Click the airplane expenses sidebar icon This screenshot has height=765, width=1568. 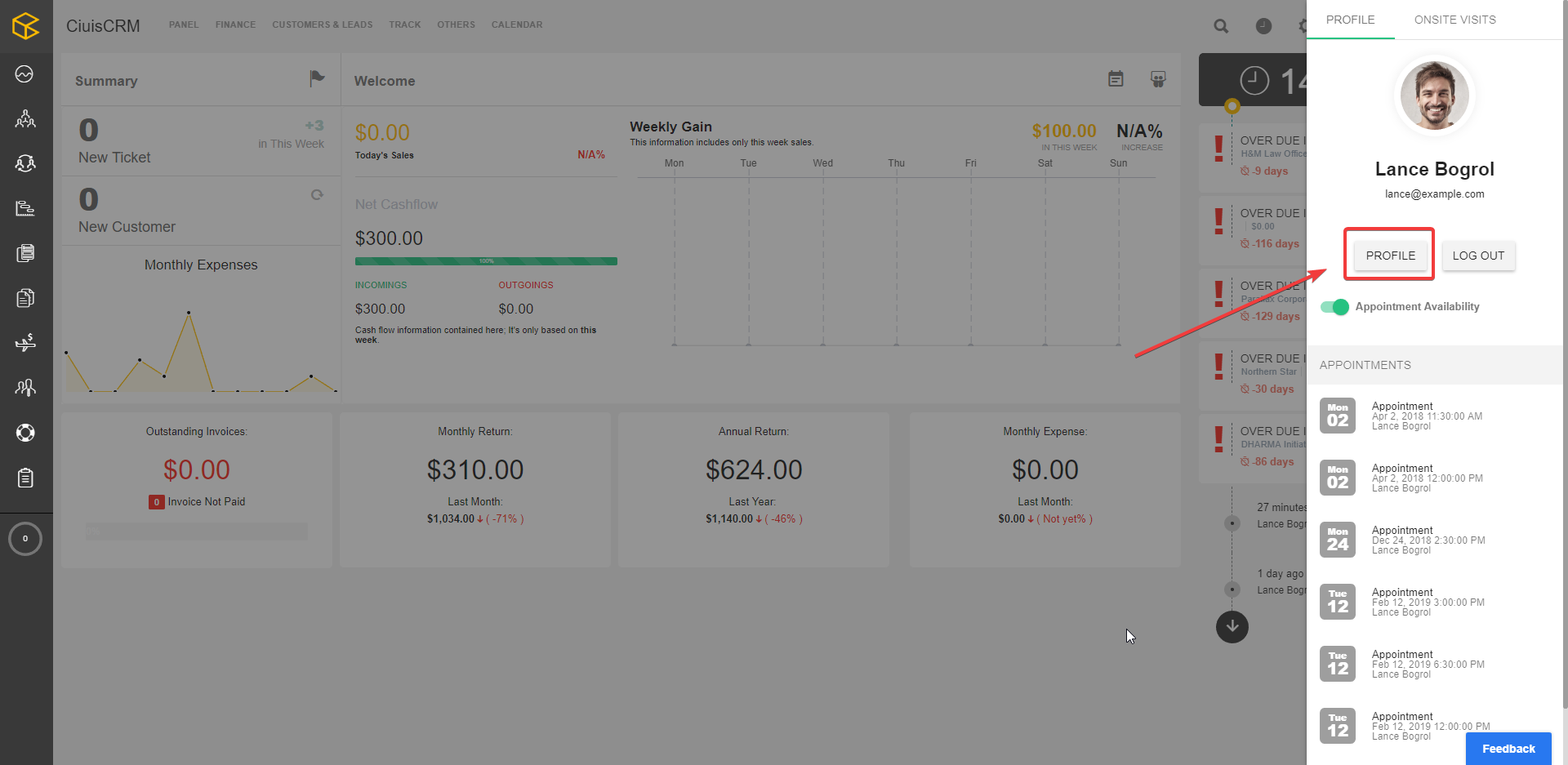(25, 342)
